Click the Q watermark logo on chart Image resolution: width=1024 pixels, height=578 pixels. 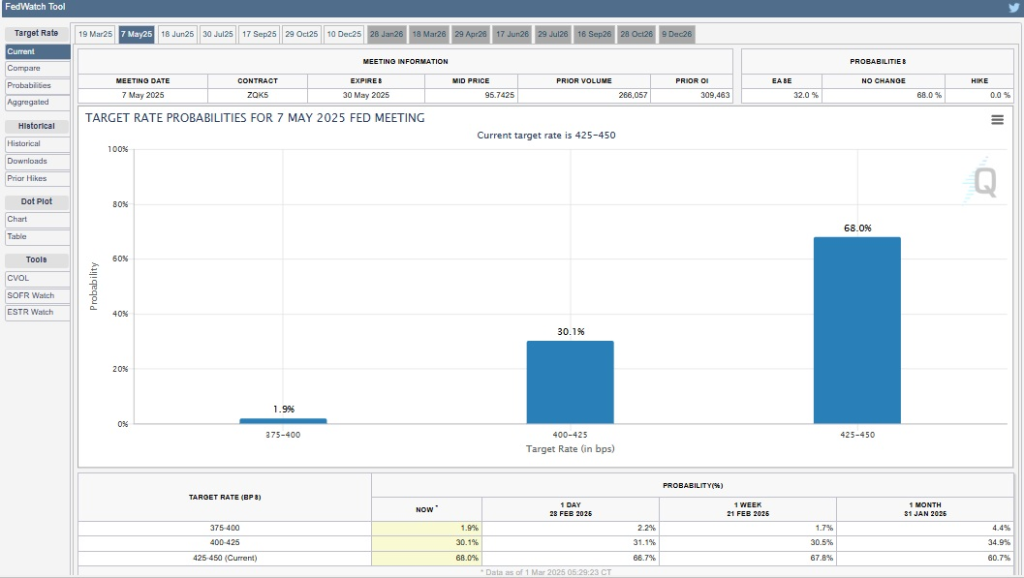(x=984, y=183)
